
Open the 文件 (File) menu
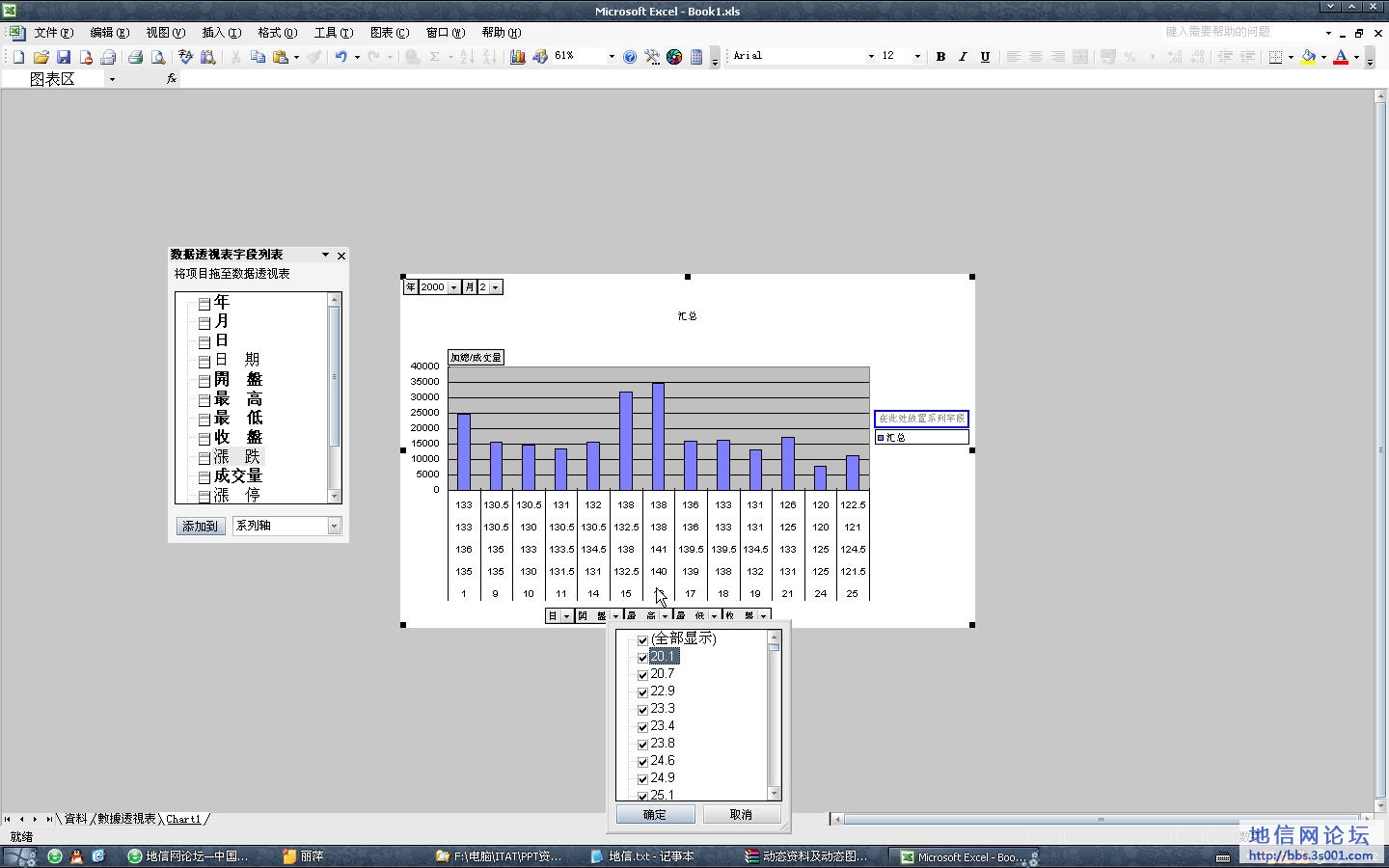53,33
